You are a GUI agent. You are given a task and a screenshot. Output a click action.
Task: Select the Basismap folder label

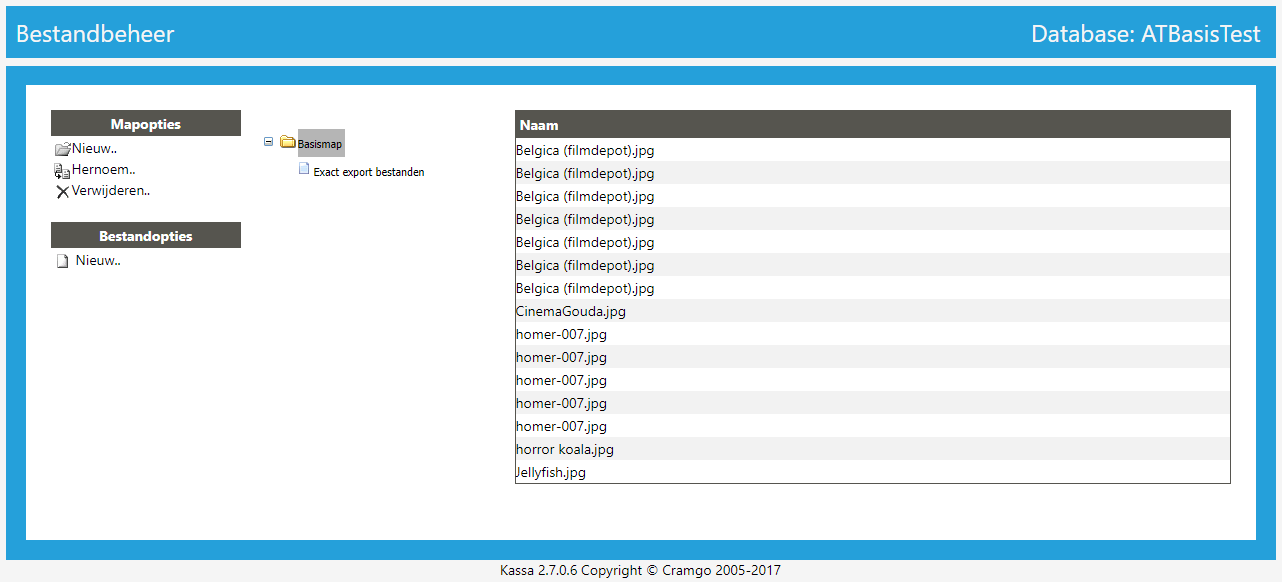[x=320, y=144]
